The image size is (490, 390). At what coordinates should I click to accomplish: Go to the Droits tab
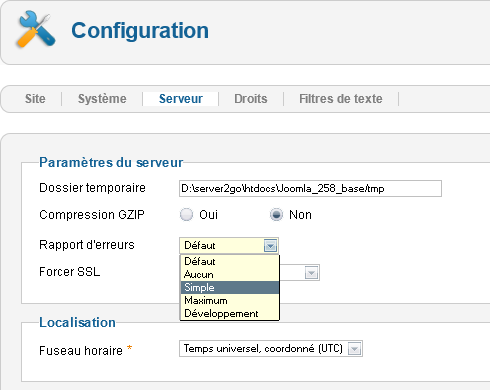[x=251, y=99]
